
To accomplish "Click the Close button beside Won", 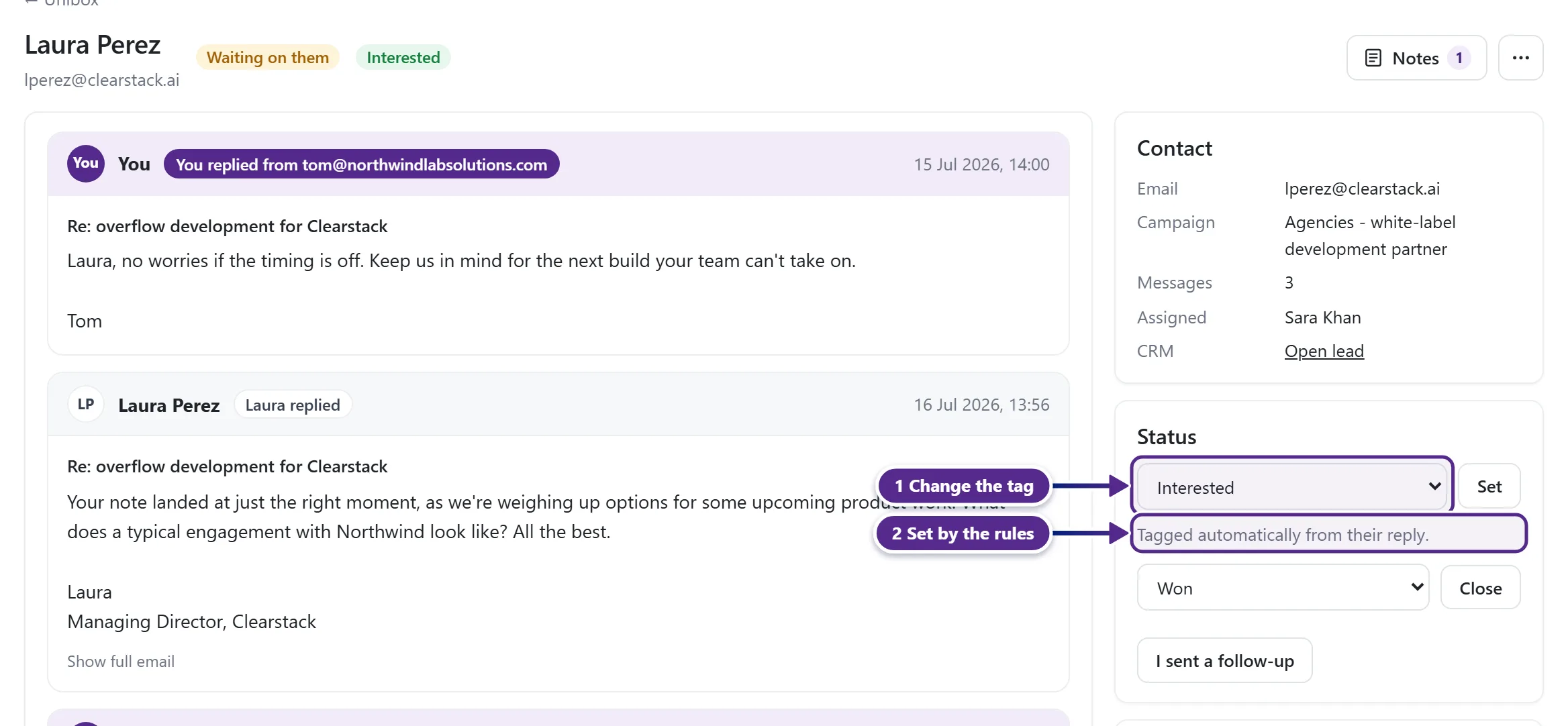I will tap(1480, 588).
